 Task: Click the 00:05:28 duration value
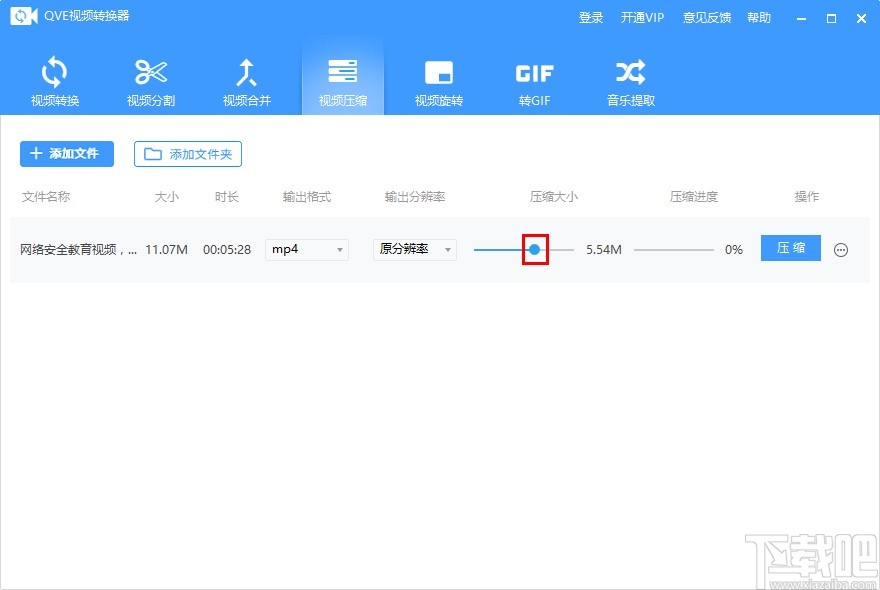pos(227,249)
